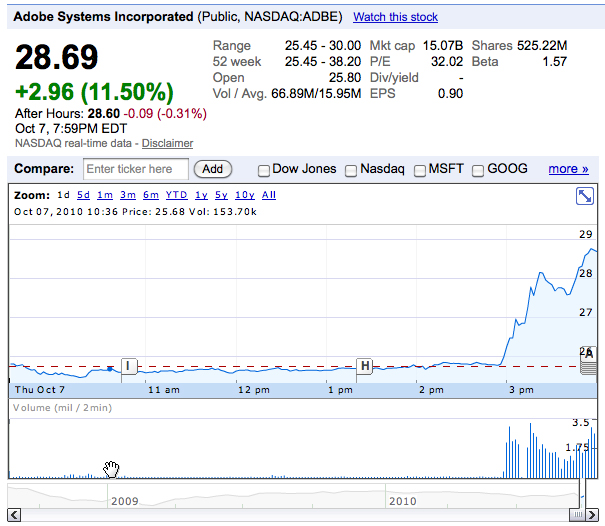Expand the chart to full size icon
Viewport: 605px width, 526px height.
point(585,196)
